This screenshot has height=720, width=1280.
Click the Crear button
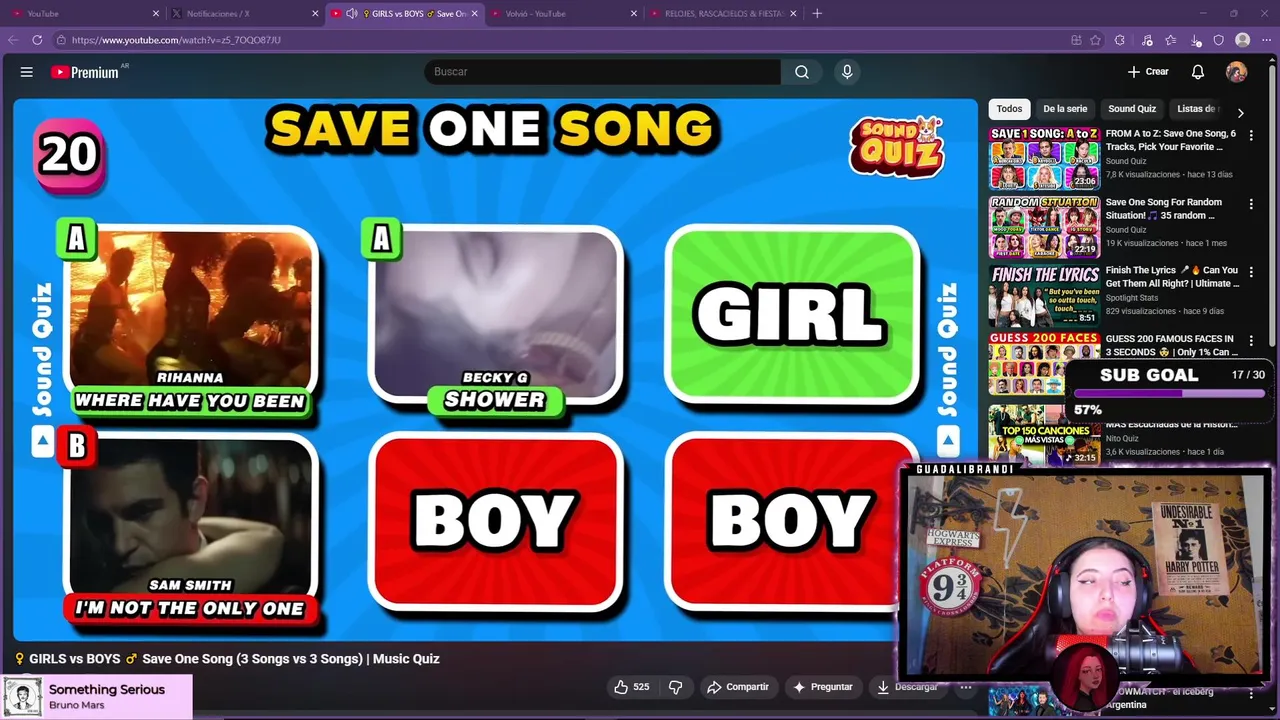[1148, 72]
